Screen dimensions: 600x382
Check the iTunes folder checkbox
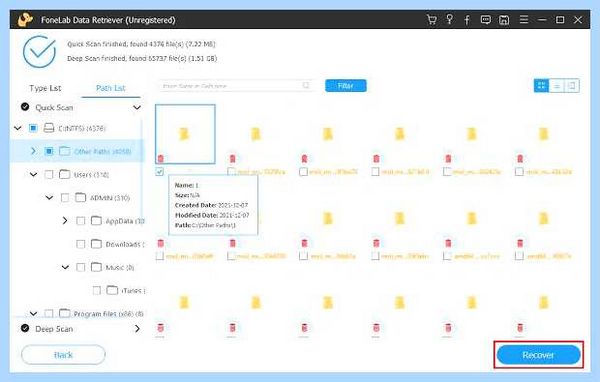(x=97, y=290)
